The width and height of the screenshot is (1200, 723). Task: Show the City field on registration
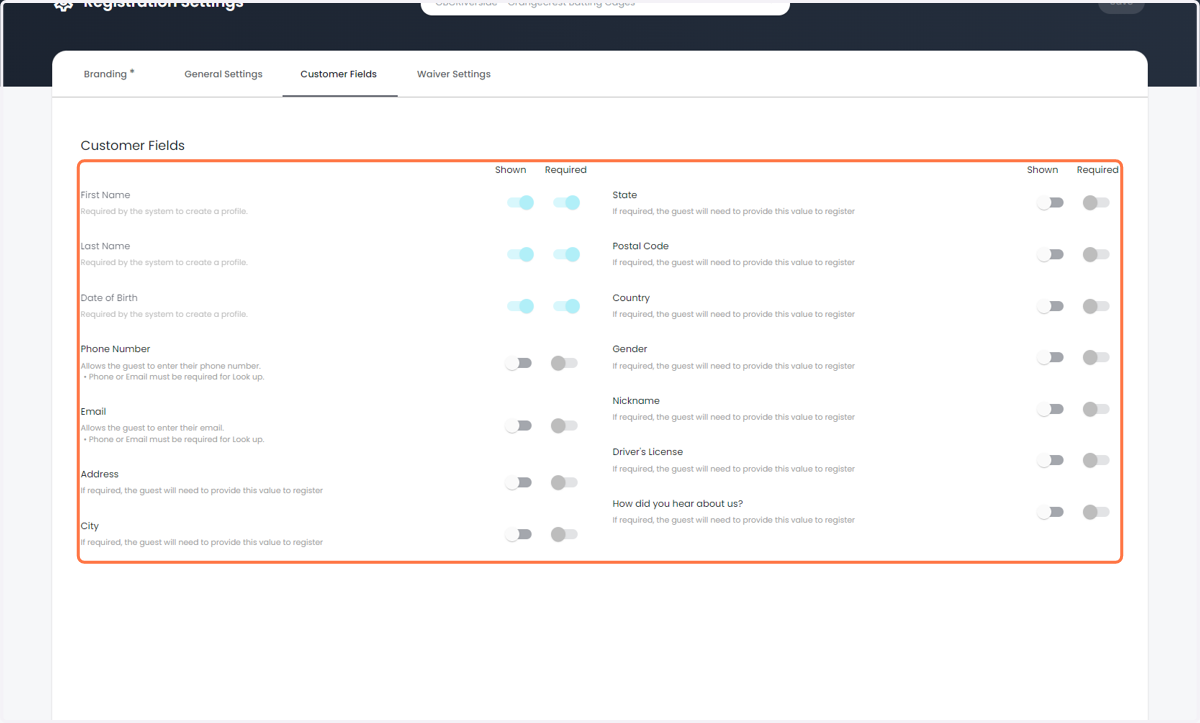pos(518,534)
